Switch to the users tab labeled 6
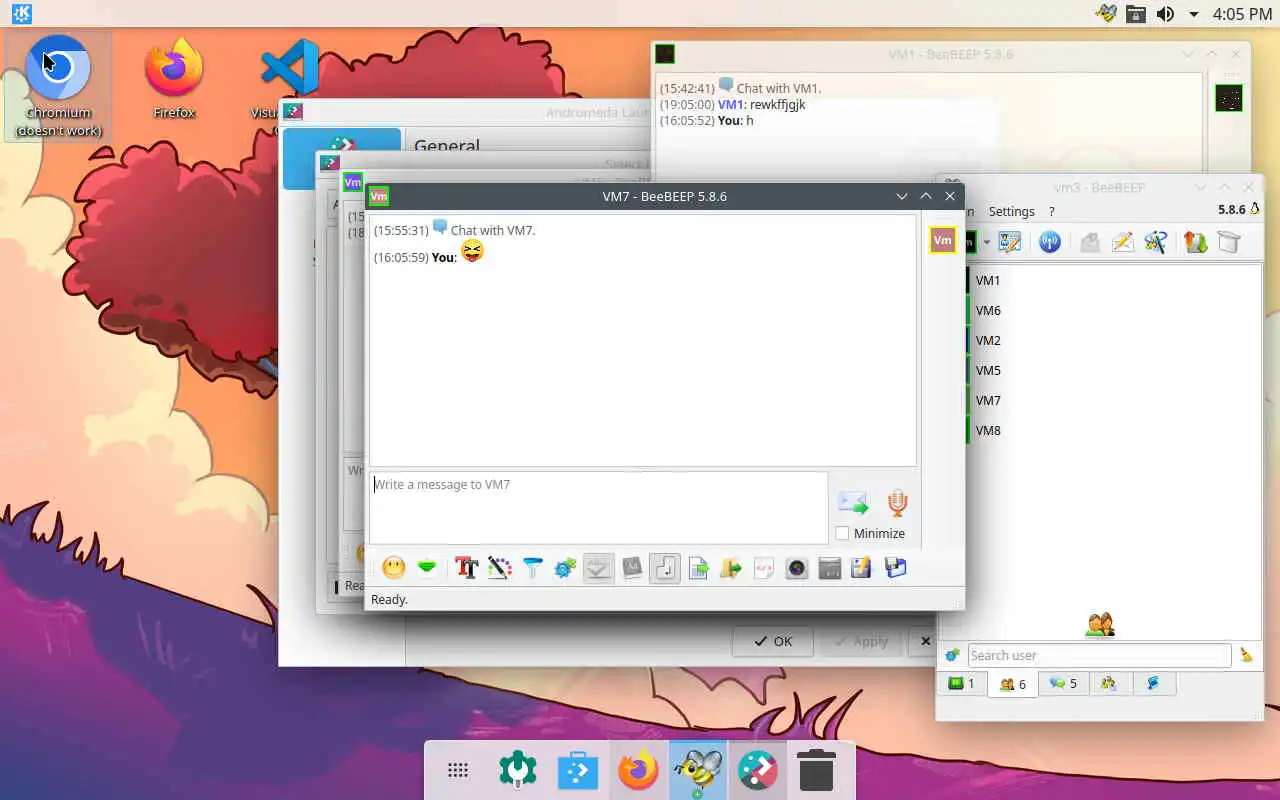 (x=1012, y=684)
